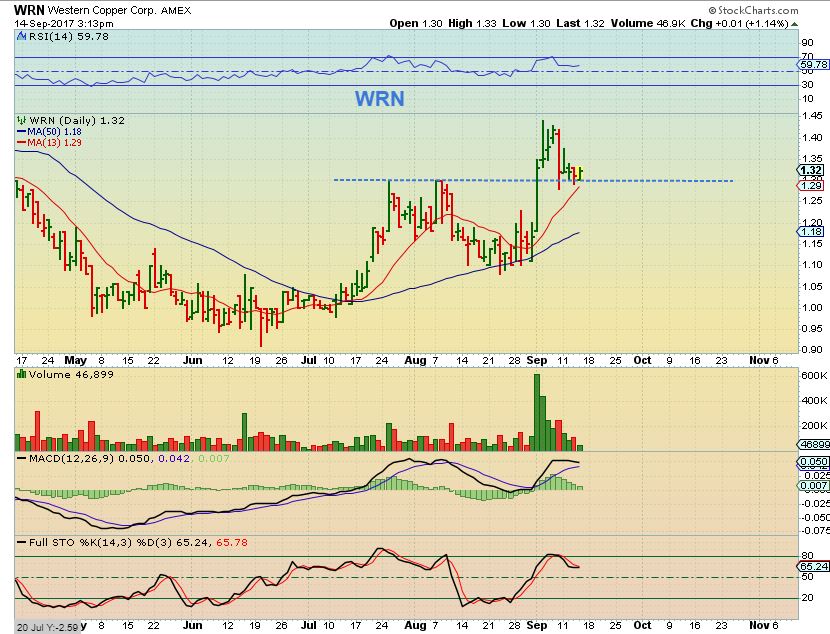The width and height of the screenshot is (830, 634).
Task: Click the 'Low 1.30' value
Action: point(526,23)
